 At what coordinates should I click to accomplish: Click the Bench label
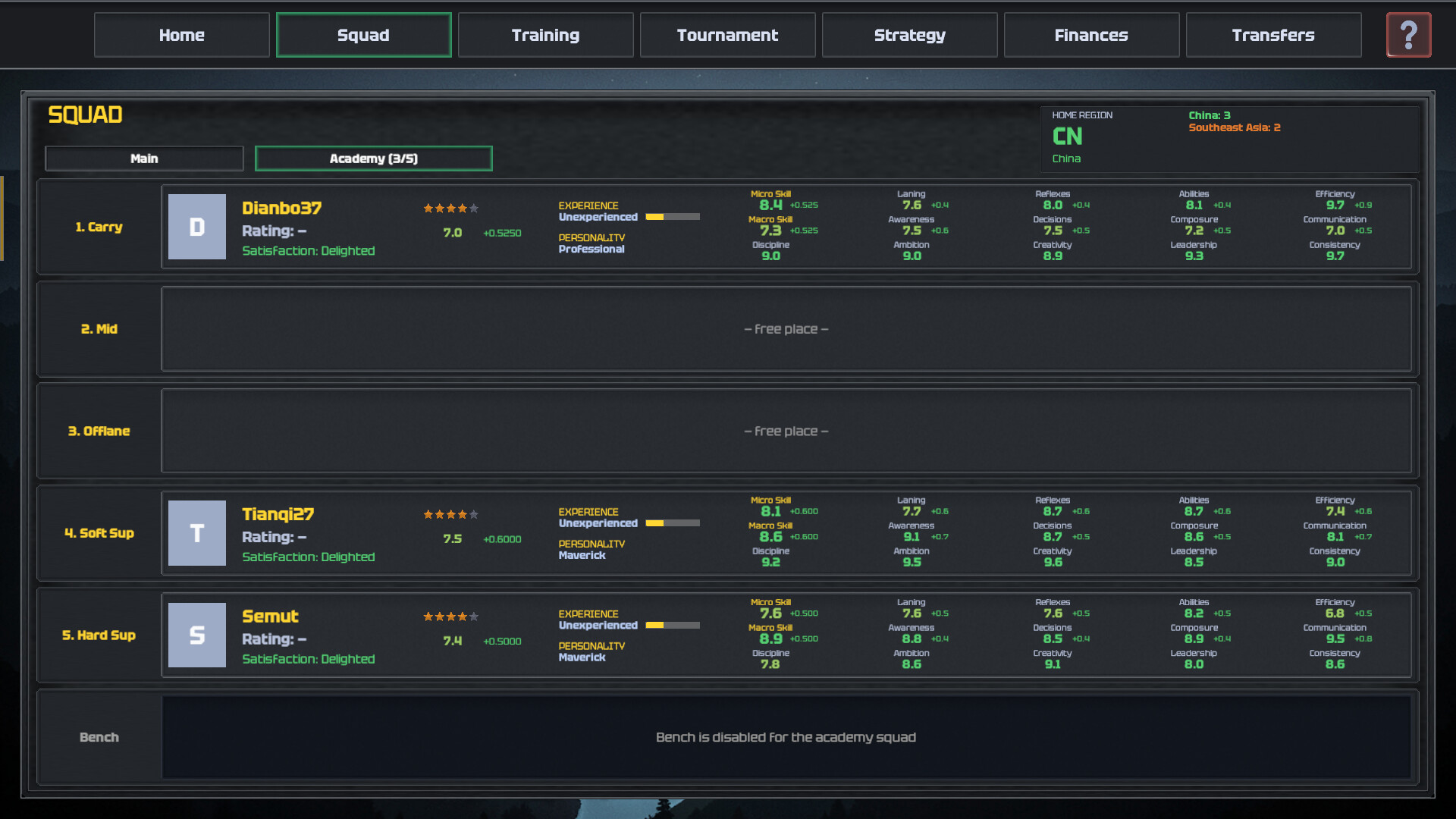coord(99,737)
